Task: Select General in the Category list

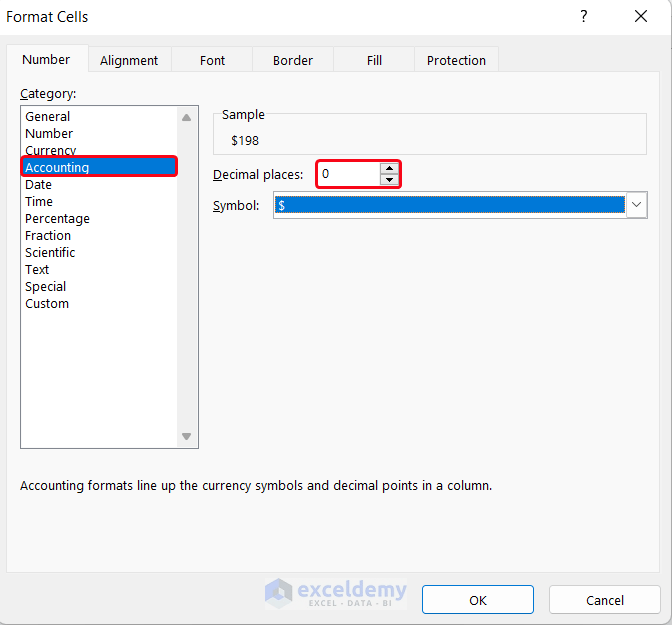Action: (99, 117)
